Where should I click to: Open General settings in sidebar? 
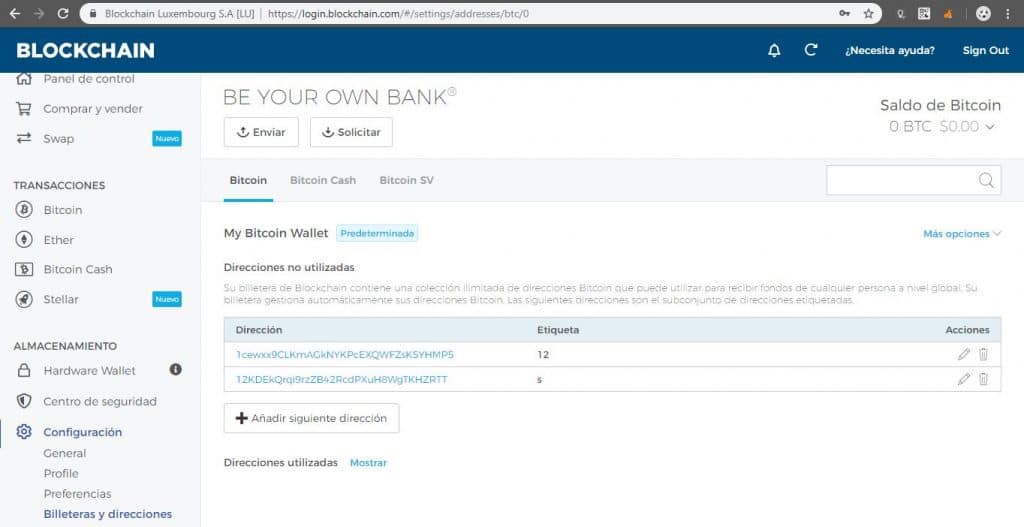click(65, 453)
